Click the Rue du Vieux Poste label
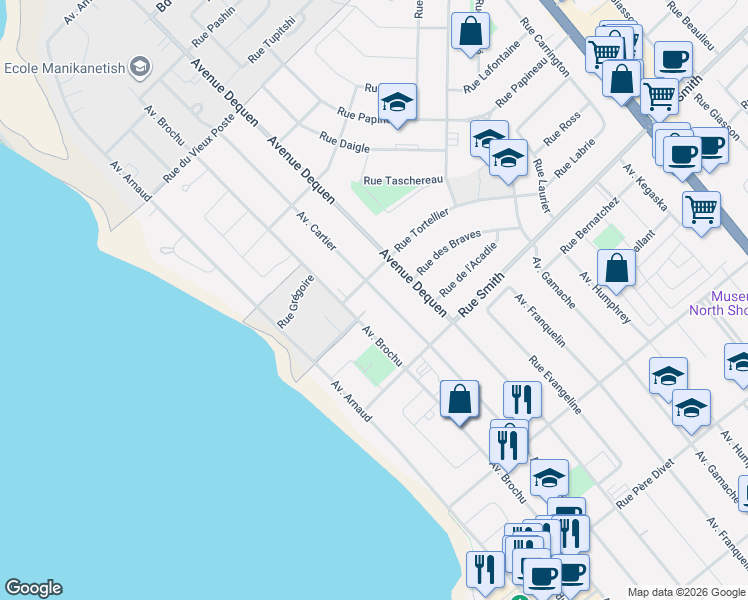 (199, 148)
